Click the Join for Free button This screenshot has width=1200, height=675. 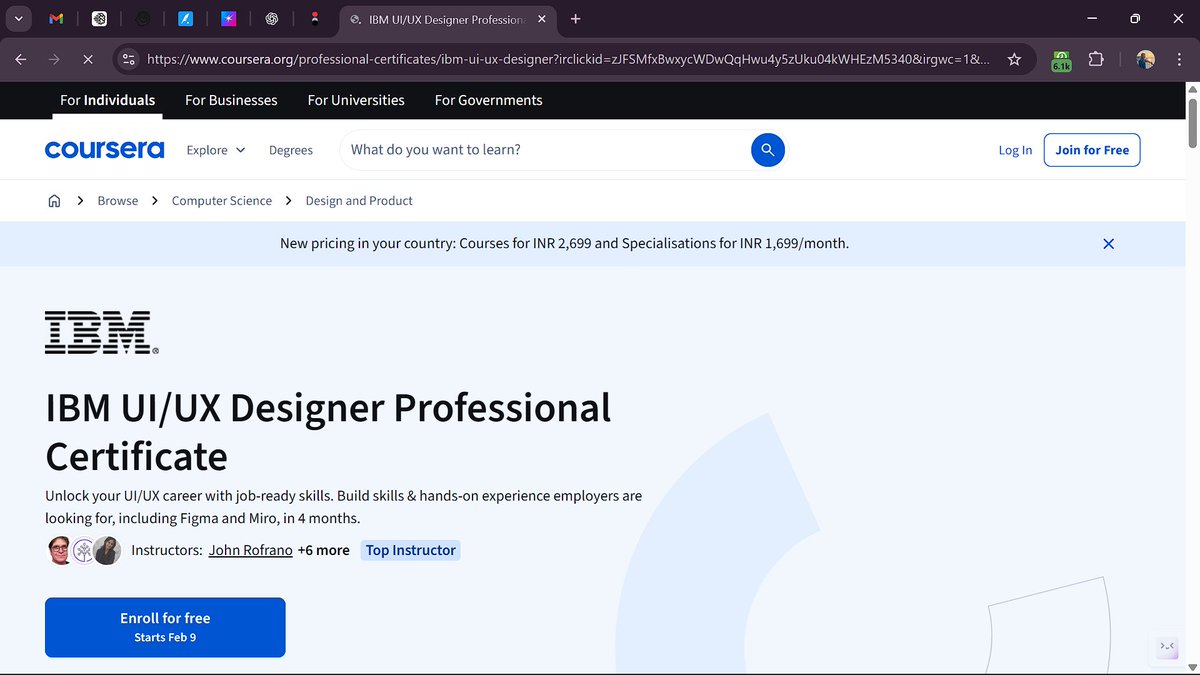(1092, 150)
